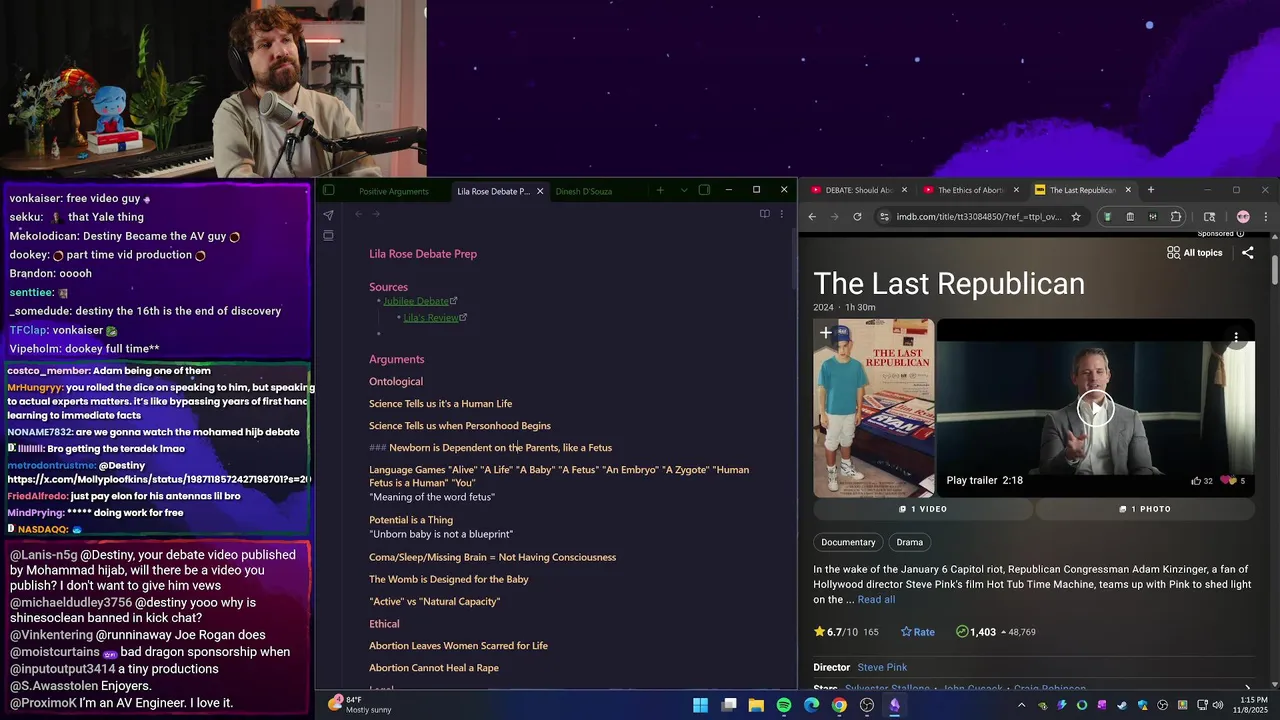Open a new Chrome tab
Viewport: 1280px width, 720px height.
coord(1150,190)
